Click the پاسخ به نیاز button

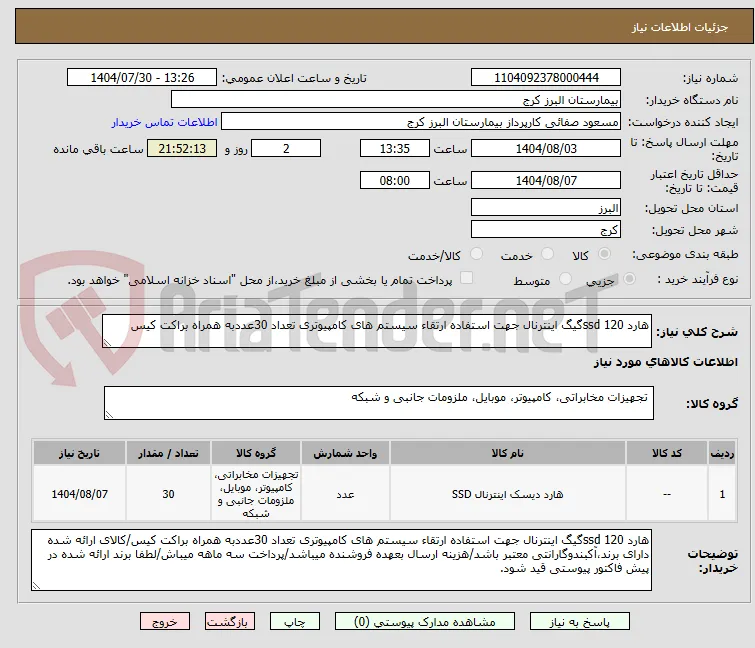pos(580,622)
